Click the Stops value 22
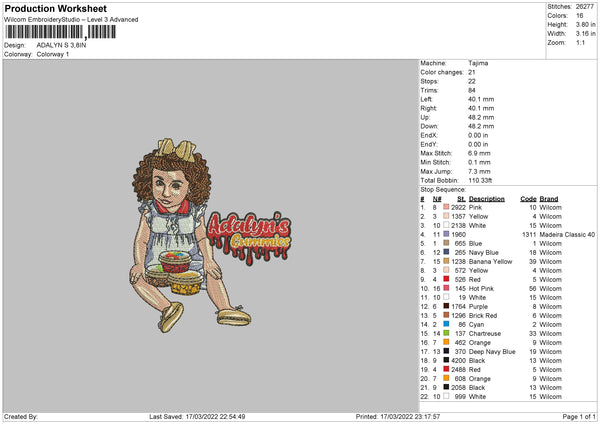The image size is (600, 424). click(472, 81)
